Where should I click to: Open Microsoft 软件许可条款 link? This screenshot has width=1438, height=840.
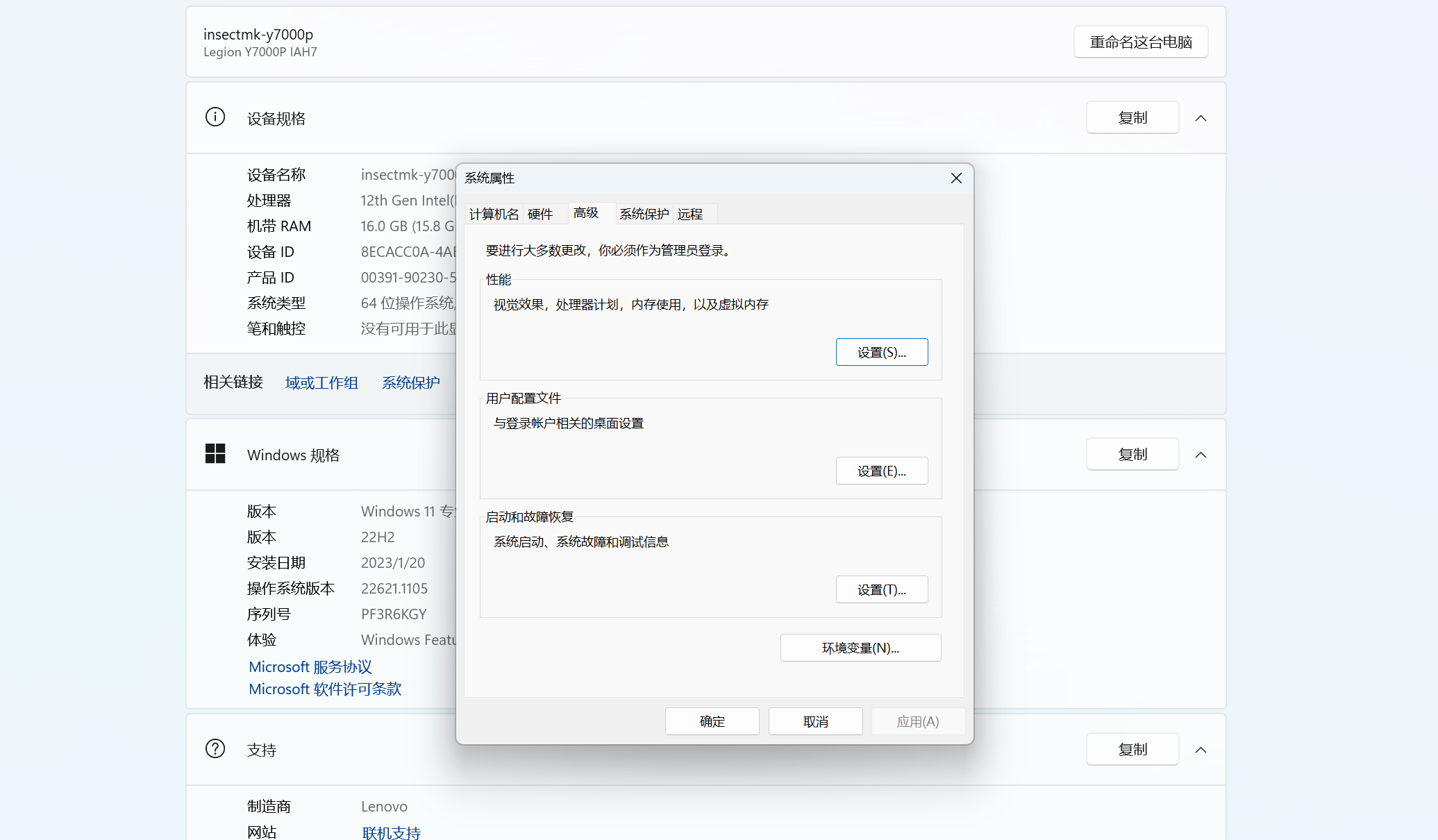[x=325, y=689]
